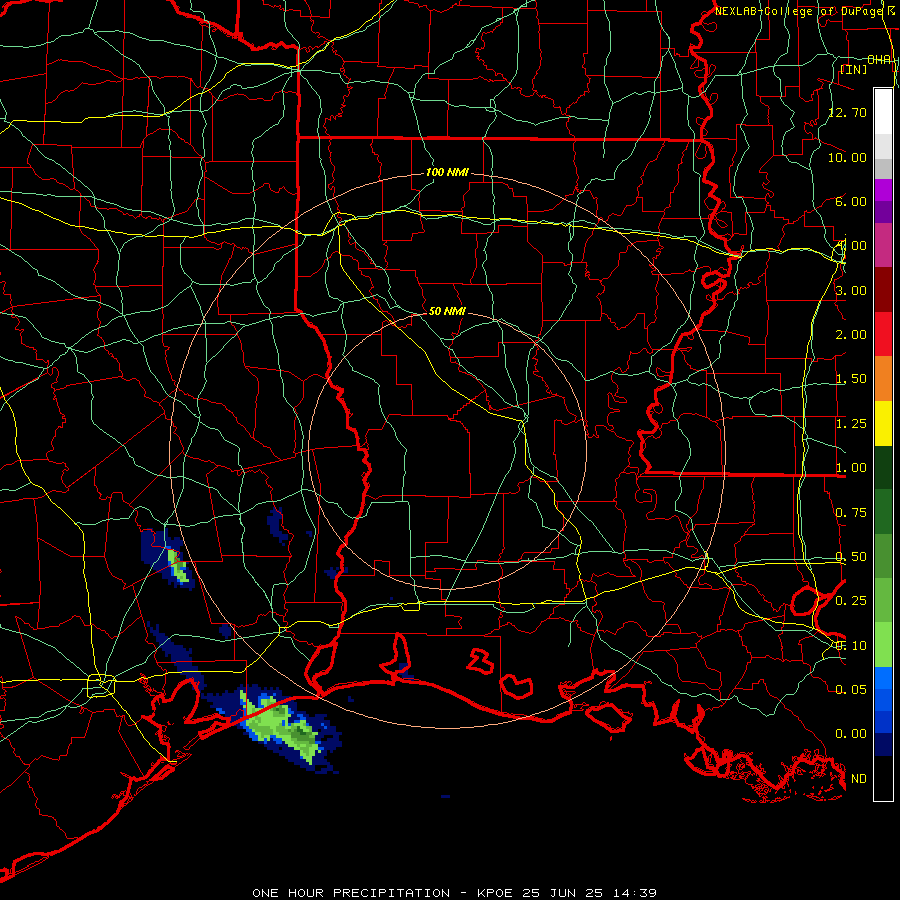Click the "[IN]" units label
Viewport: 900px width, 900px height.
click(854, 69)
